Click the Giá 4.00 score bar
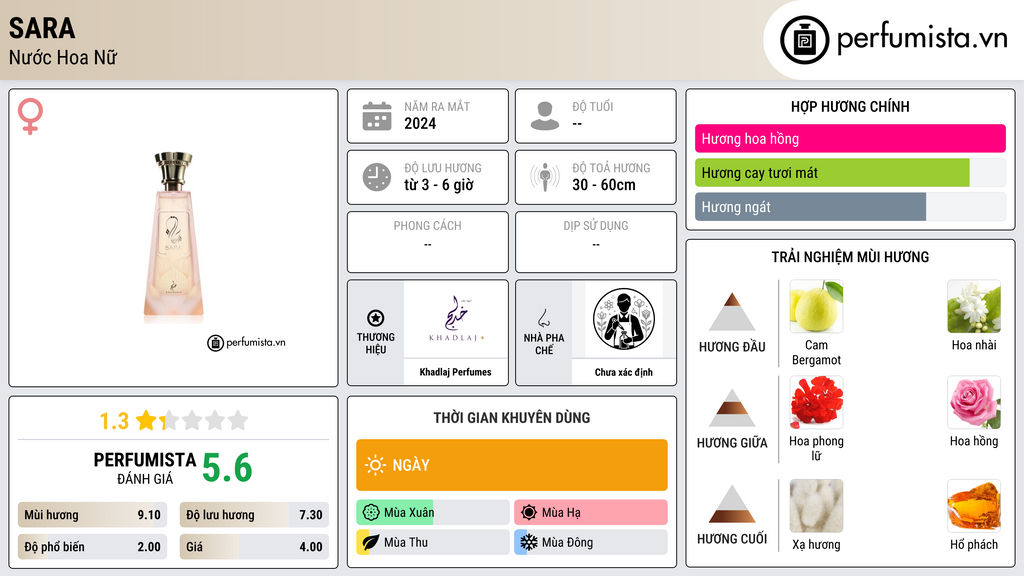 (x=254, y=547)
